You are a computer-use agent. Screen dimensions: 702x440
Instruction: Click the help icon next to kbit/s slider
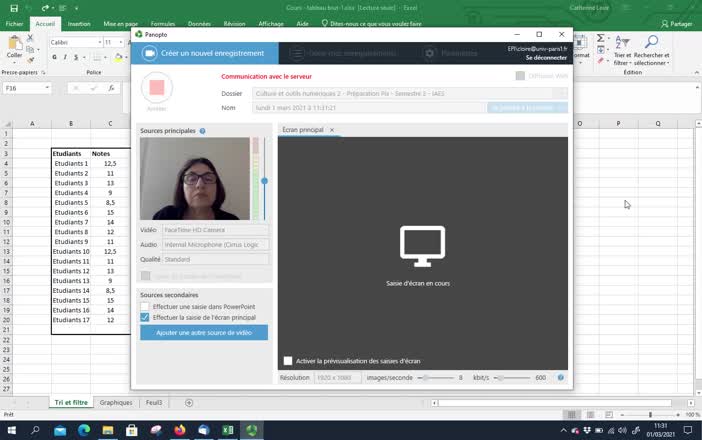(561, 378)
